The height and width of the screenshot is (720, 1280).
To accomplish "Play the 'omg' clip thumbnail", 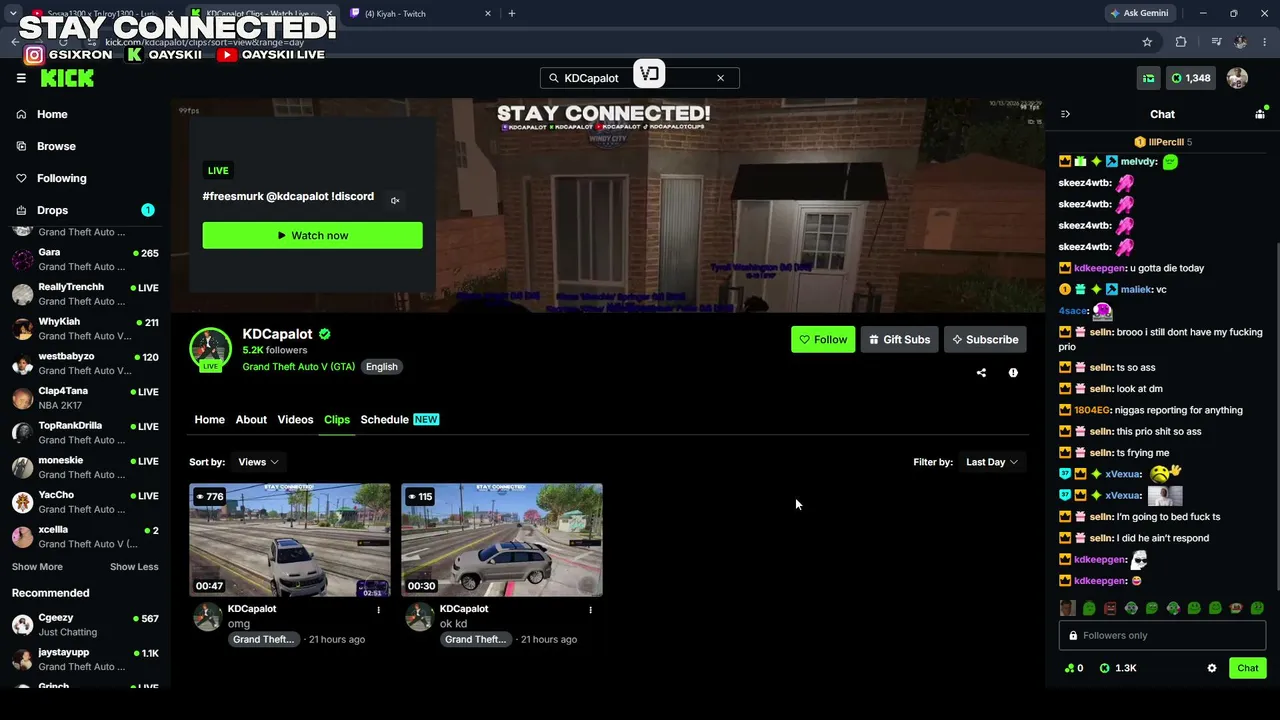I will (290, 540).
